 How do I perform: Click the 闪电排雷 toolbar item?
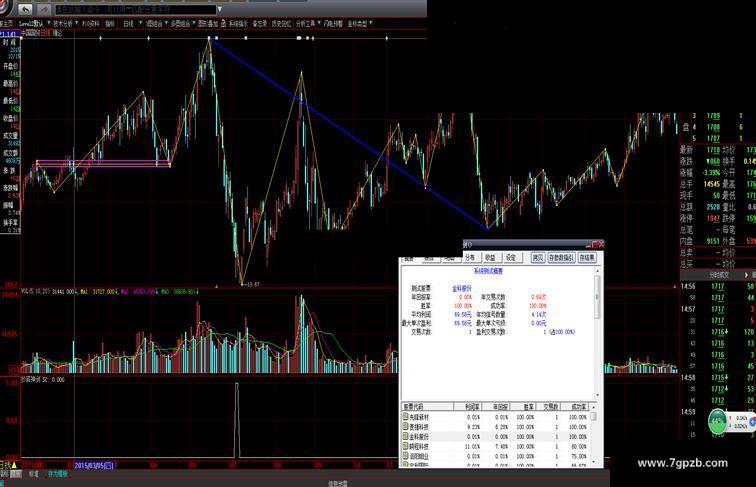pyautogui.click(x=333, y=23)
